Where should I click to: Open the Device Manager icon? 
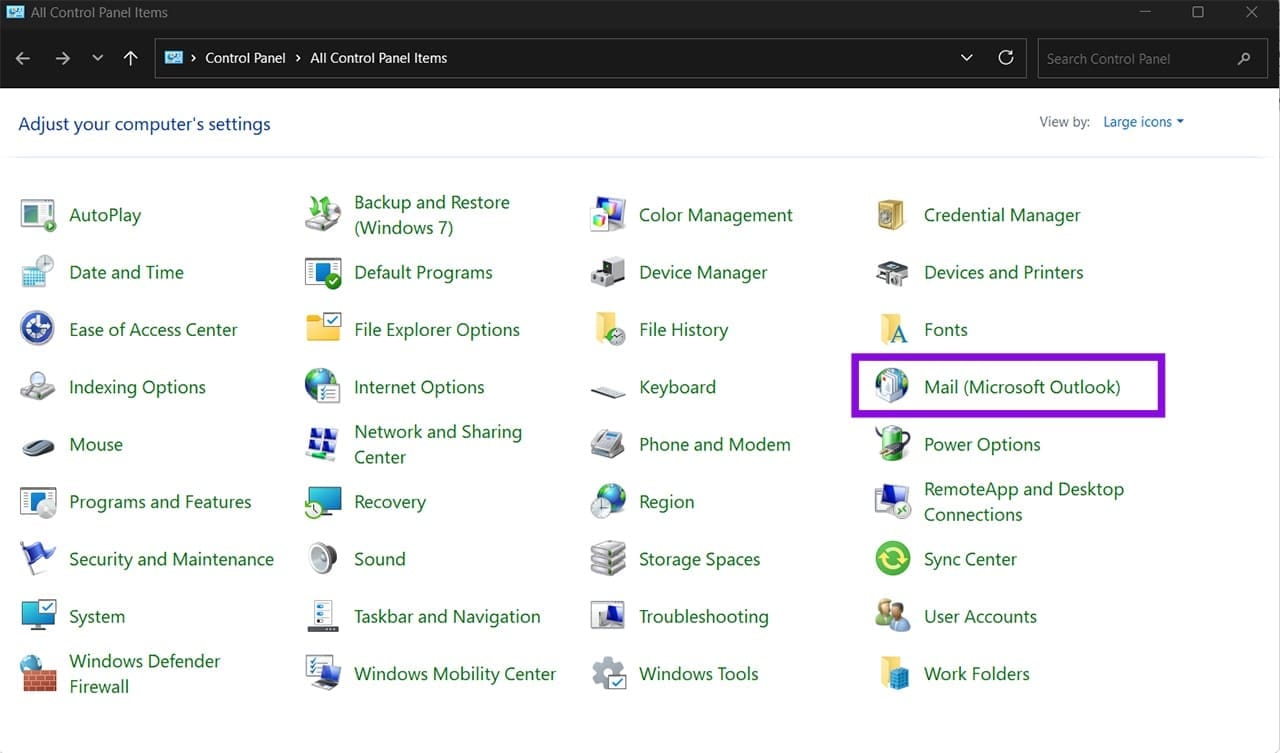[x=608, y=272]
